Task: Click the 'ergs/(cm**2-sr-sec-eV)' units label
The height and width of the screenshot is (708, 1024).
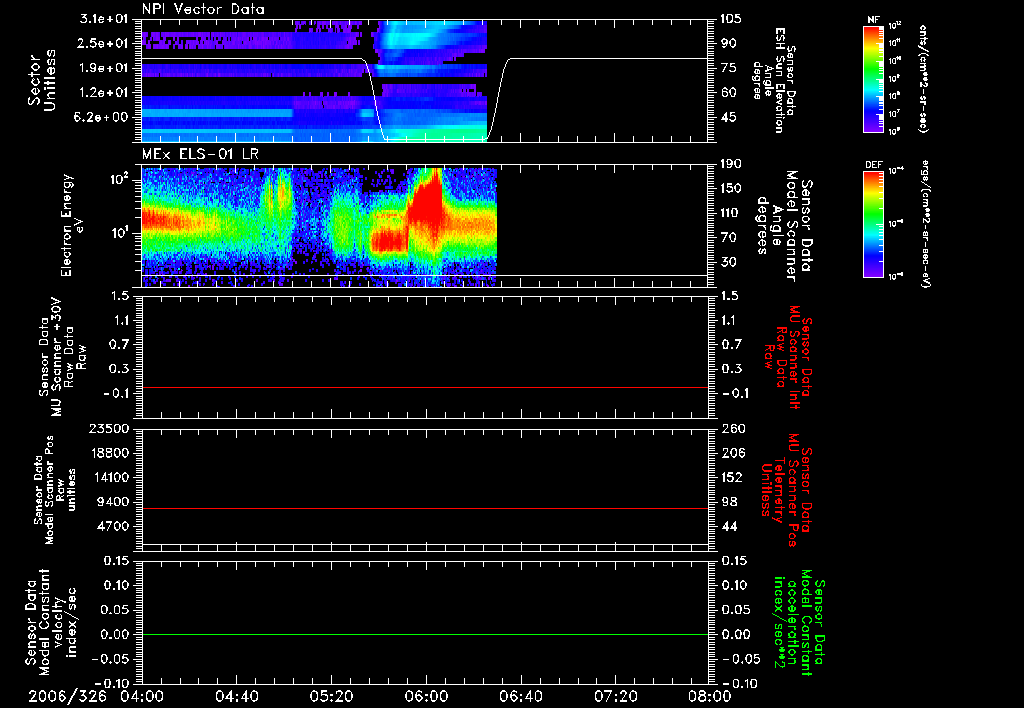Action: click(924, 224)
